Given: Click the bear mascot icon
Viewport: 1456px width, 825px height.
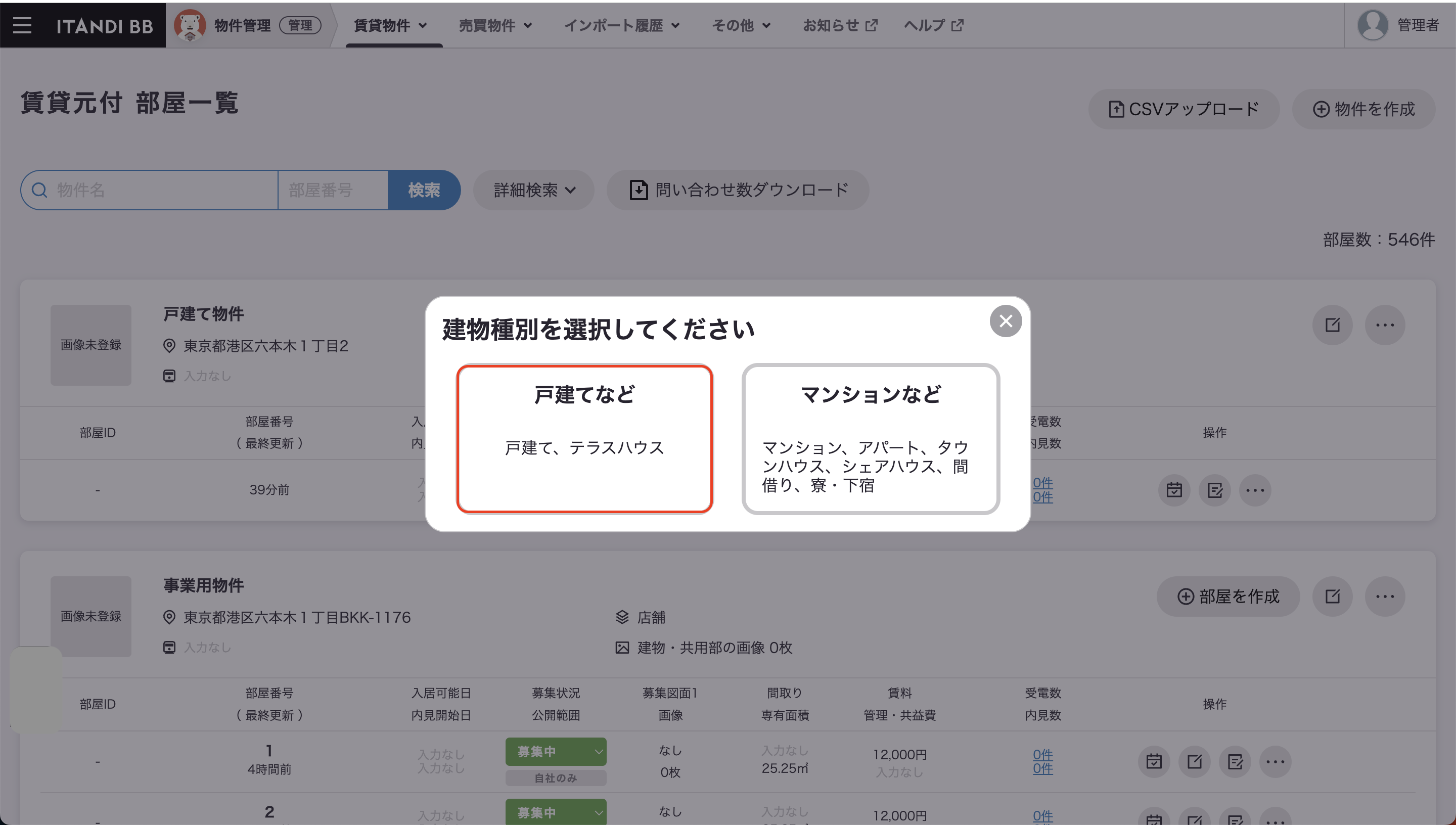Looking at the screenshot, I should pos(190,25).
